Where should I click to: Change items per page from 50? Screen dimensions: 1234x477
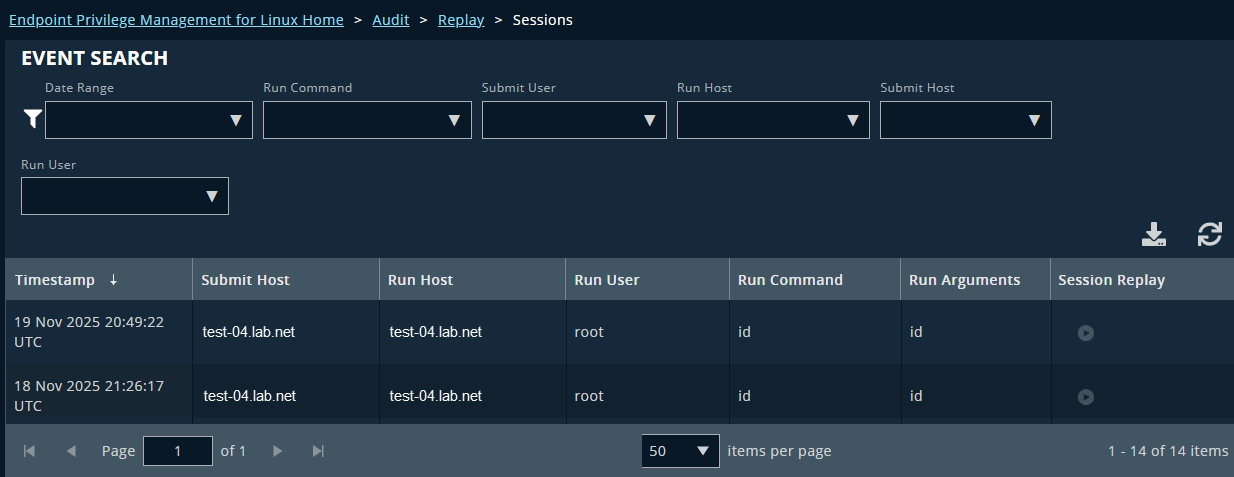click(680, 451)
